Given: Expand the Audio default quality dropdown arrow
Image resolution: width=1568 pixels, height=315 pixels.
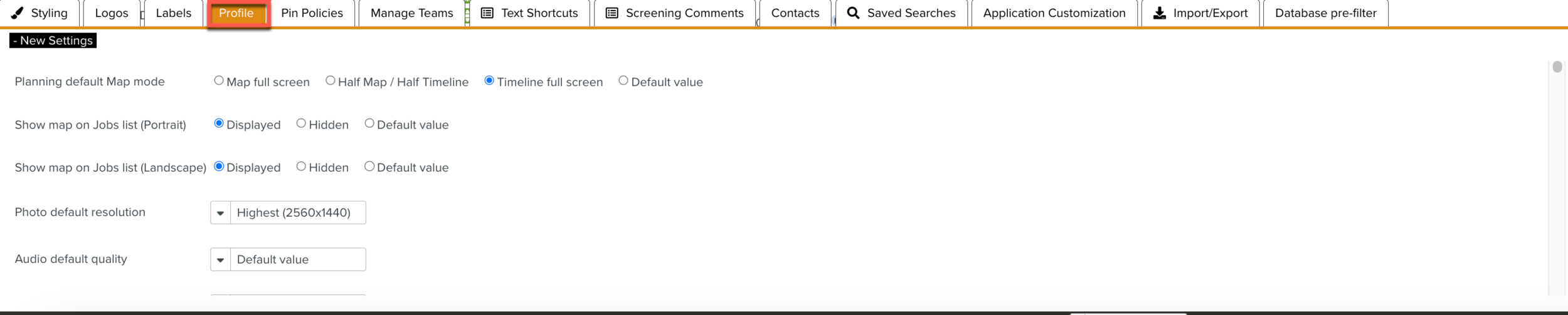Looking at the screenshot, I should click(220, 260).
